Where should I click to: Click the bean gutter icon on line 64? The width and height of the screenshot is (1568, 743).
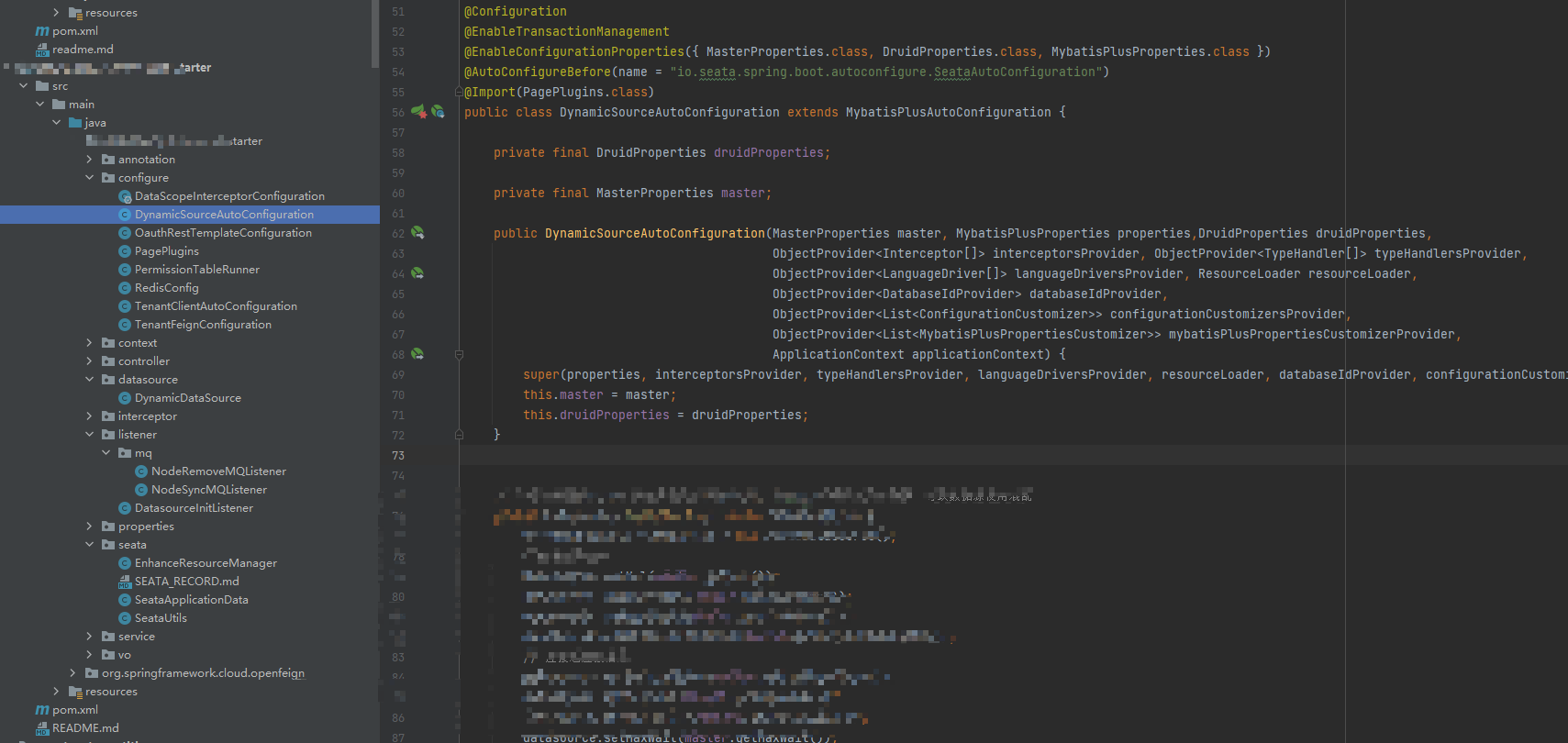(x=417, y=273)
